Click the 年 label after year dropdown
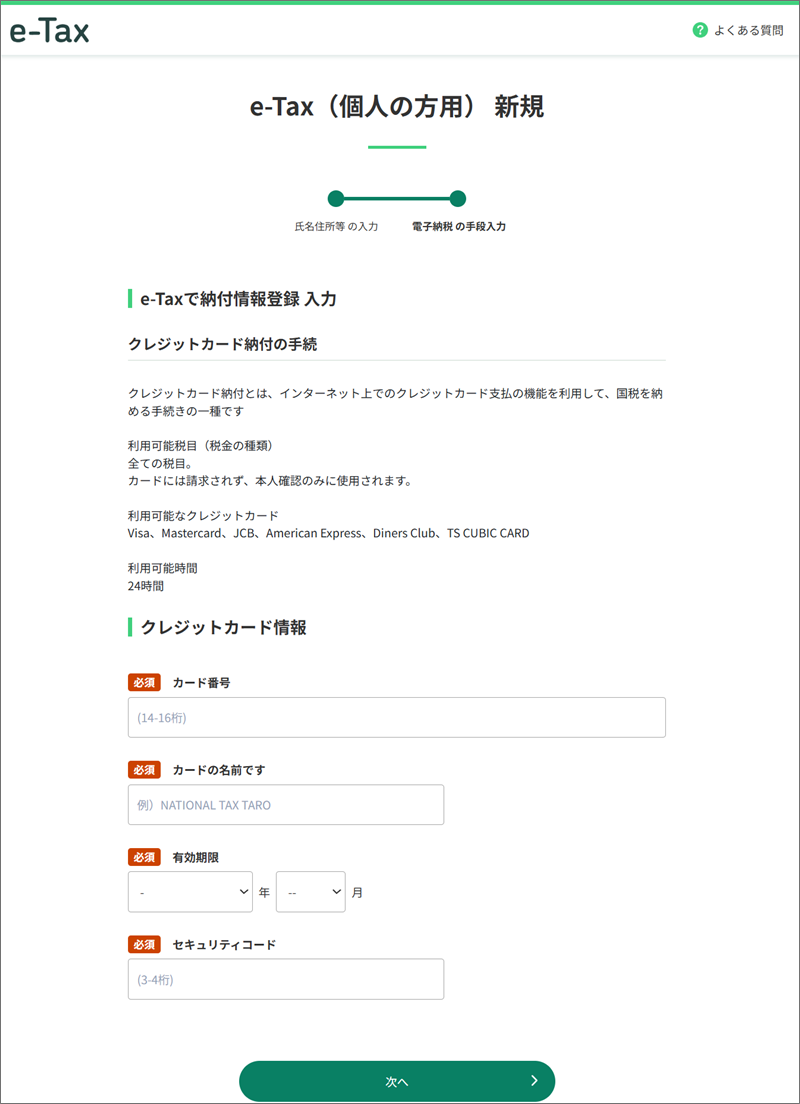The image size is (800, 1104). [x=264, y=893]
